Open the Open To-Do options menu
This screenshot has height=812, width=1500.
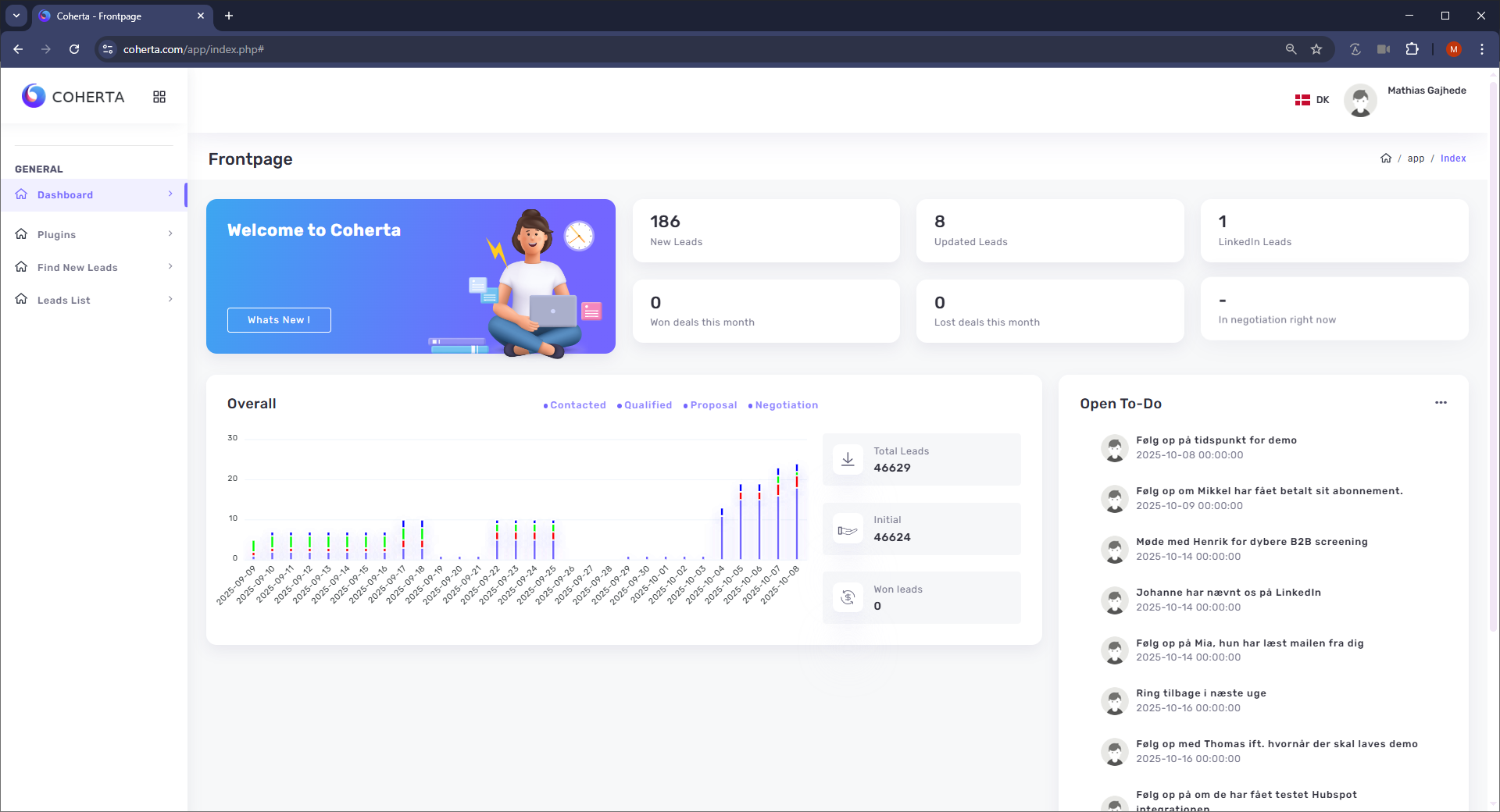1442,403
